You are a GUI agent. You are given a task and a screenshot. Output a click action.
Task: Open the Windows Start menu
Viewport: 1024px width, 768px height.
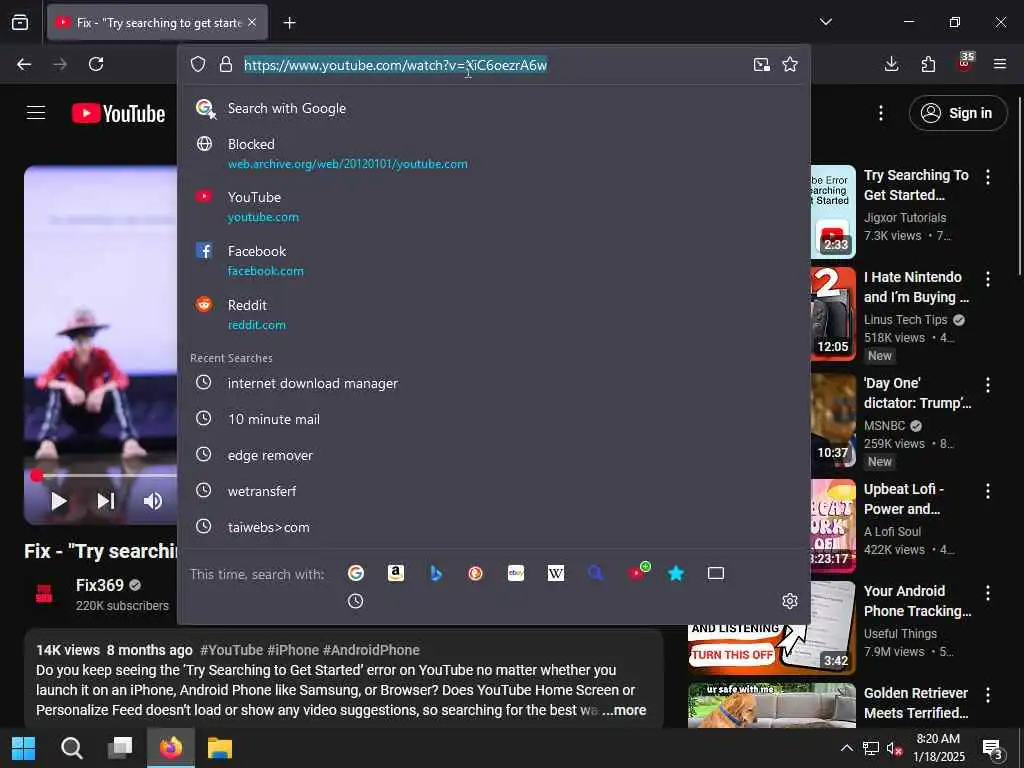[x=24, y=748]
